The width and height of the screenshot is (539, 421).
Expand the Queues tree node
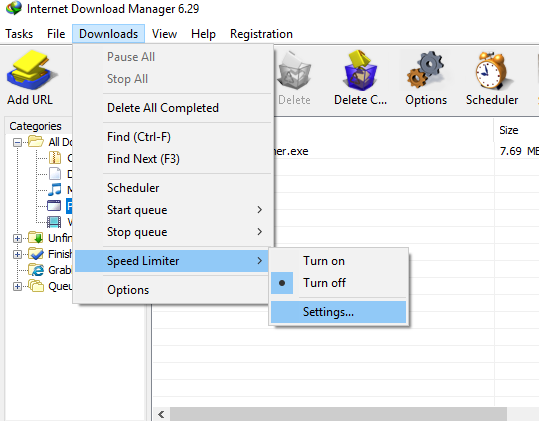[17, 286]
